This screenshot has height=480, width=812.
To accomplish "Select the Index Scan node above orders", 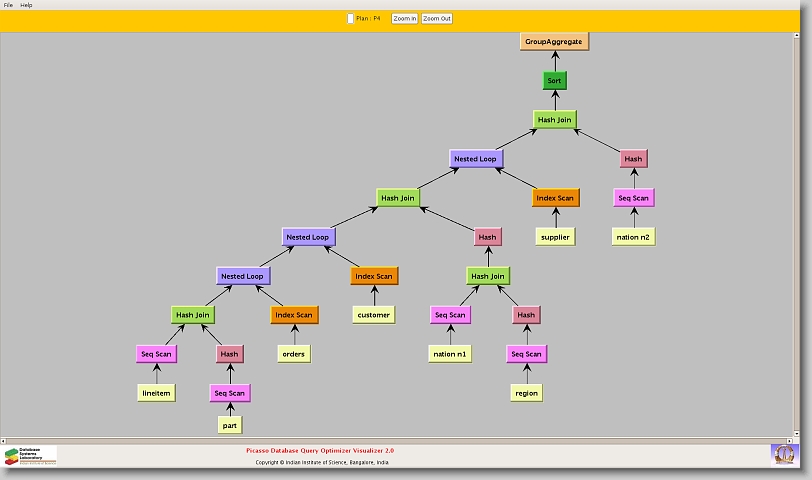I will coord(294,315).
